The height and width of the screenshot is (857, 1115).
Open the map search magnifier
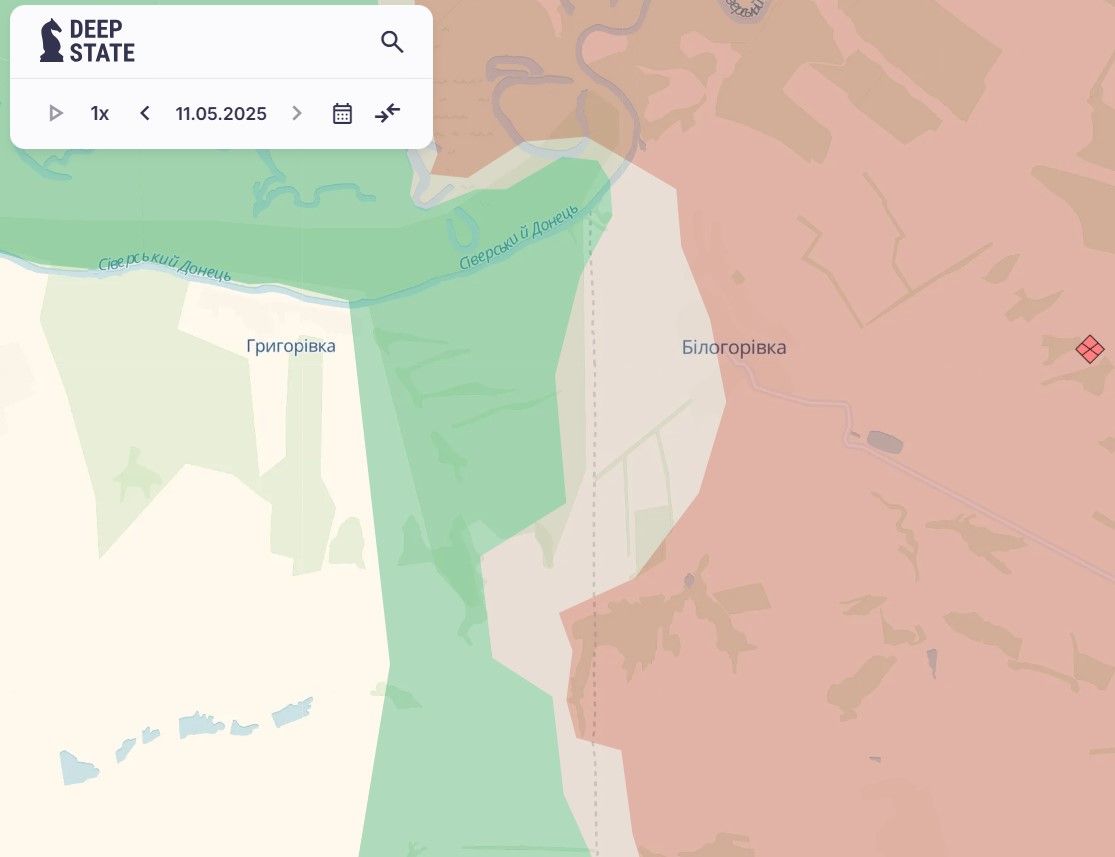pyautogui.click(x=392, y=42)
